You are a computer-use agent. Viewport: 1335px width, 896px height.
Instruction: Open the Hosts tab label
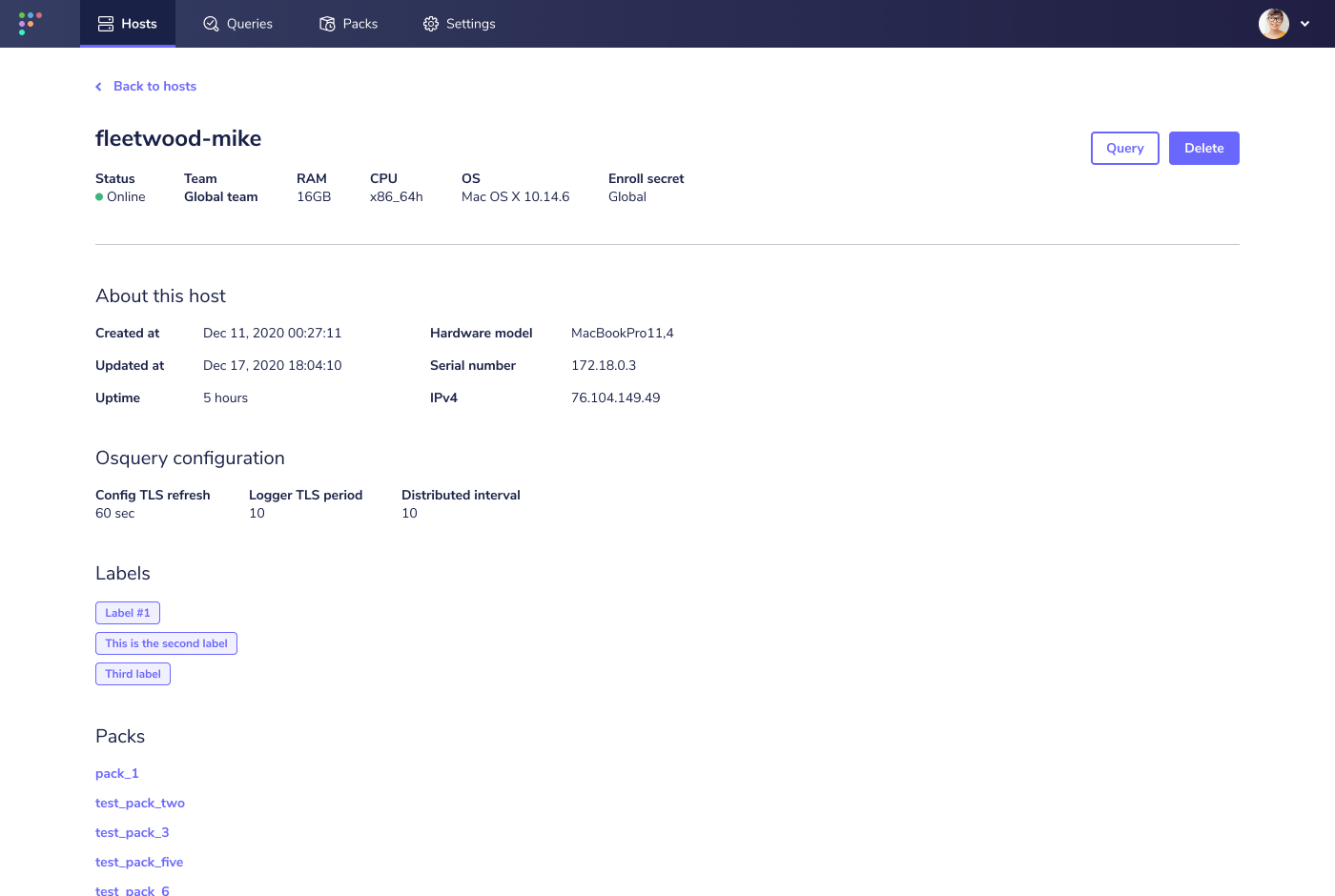click(139, 24)
